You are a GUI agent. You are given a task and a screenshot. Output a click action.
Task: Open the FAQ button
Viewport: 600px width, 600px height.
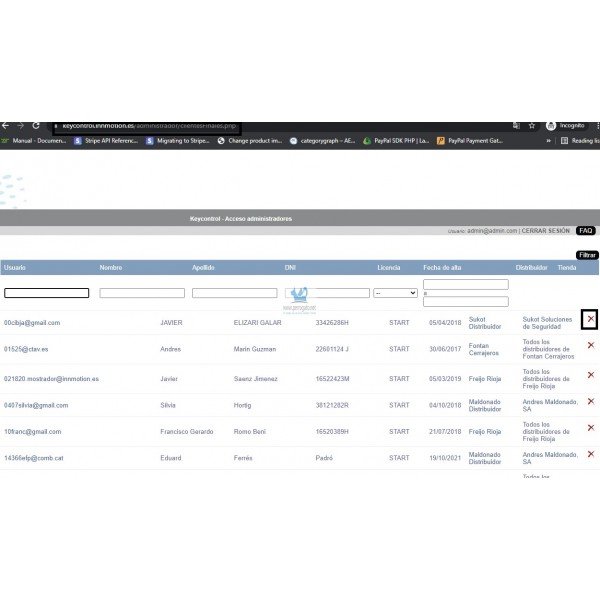[x=585, y=231]
